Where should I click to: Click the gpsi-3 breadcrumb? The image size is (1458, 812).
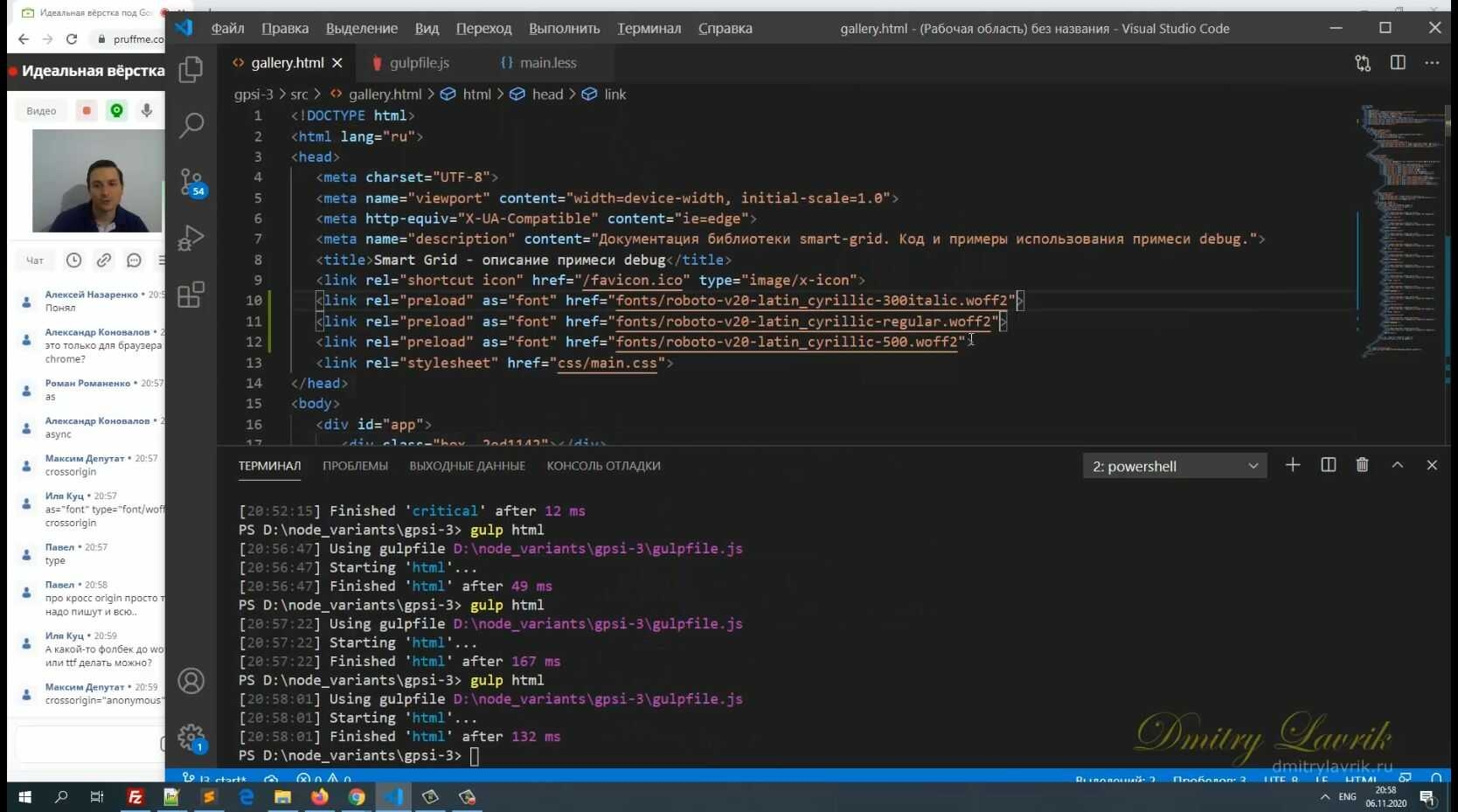pyautogui.click(x=253, y=94)
